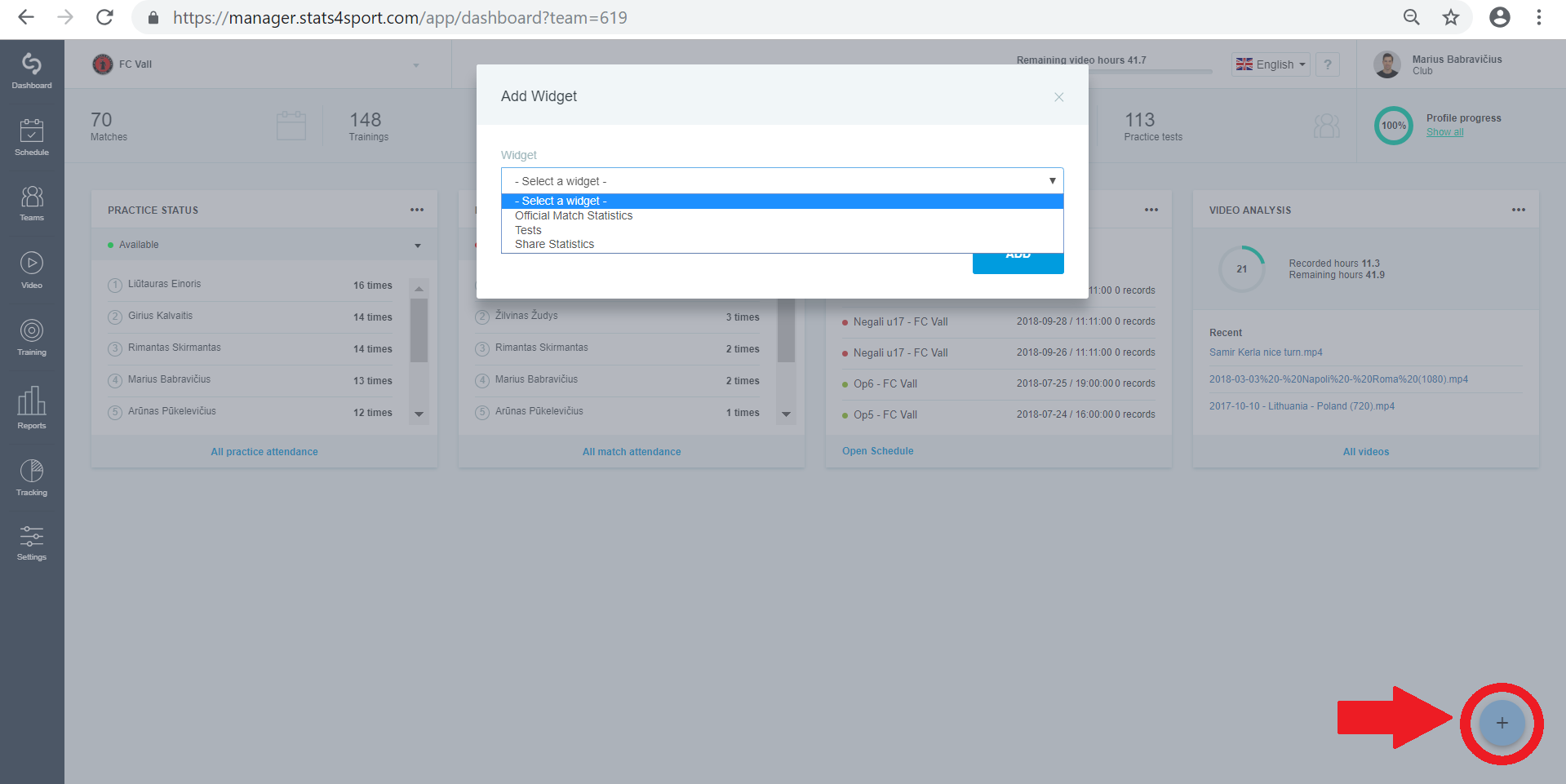
Task: Open Video Analysis widget options menu
Action: (x=1518, y=210)
